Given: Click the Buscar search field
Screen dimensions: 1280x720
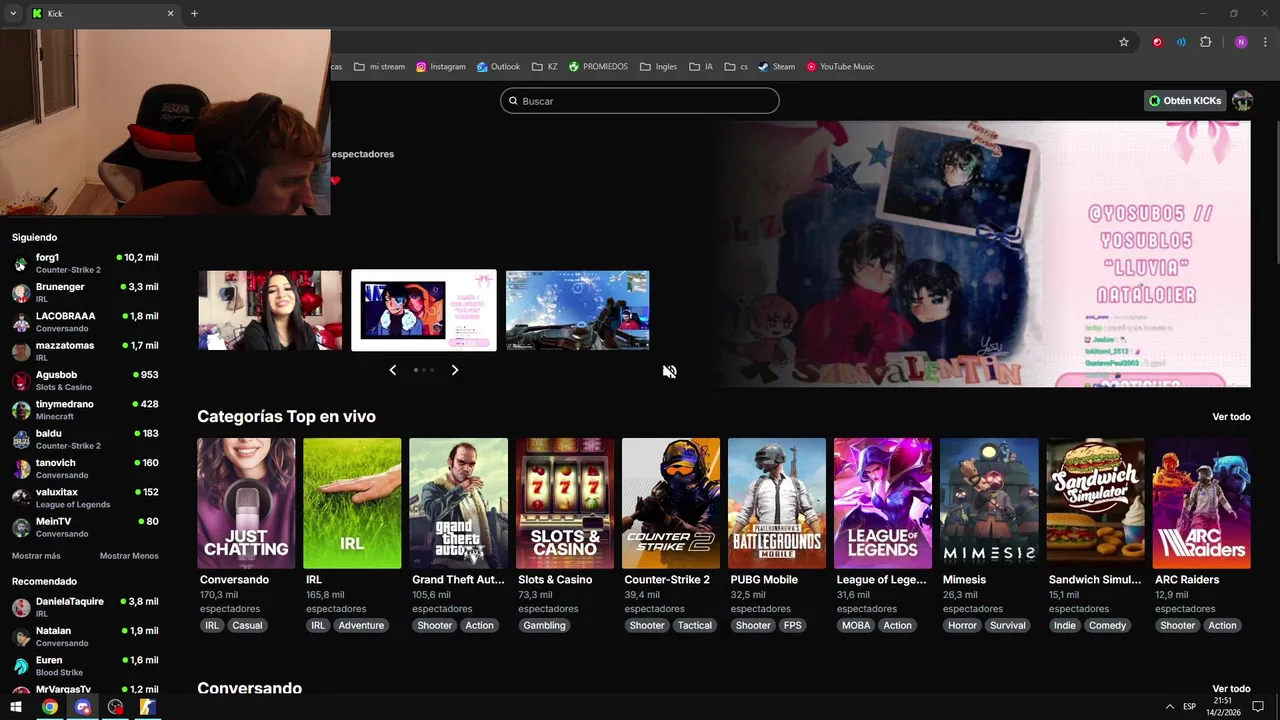Looking at the screenshot, I should (x=640, y=101).
